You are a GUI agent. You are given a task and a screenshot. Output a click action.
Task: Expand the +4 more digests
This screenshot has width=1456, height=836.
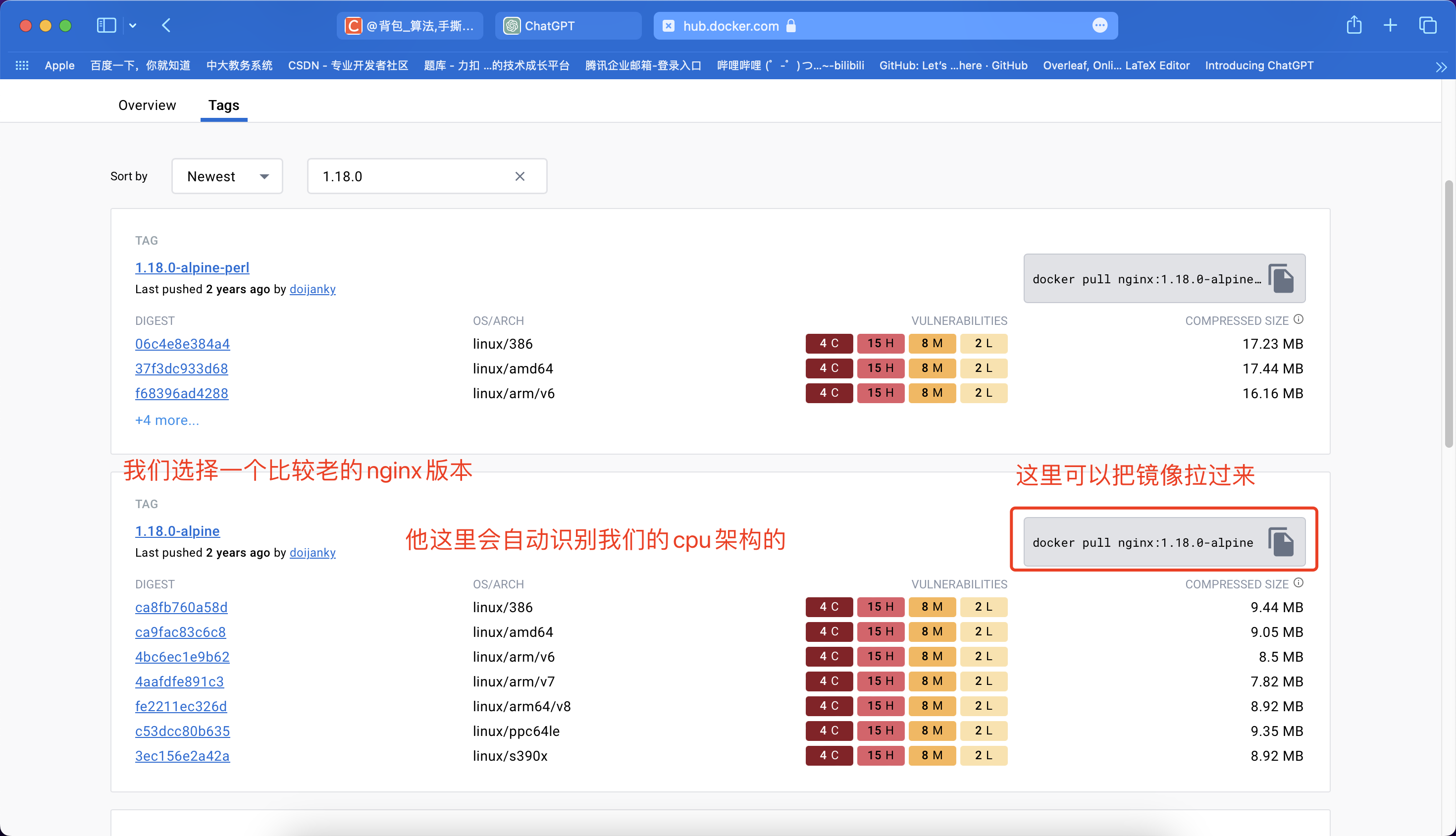[x=166, y=420]
